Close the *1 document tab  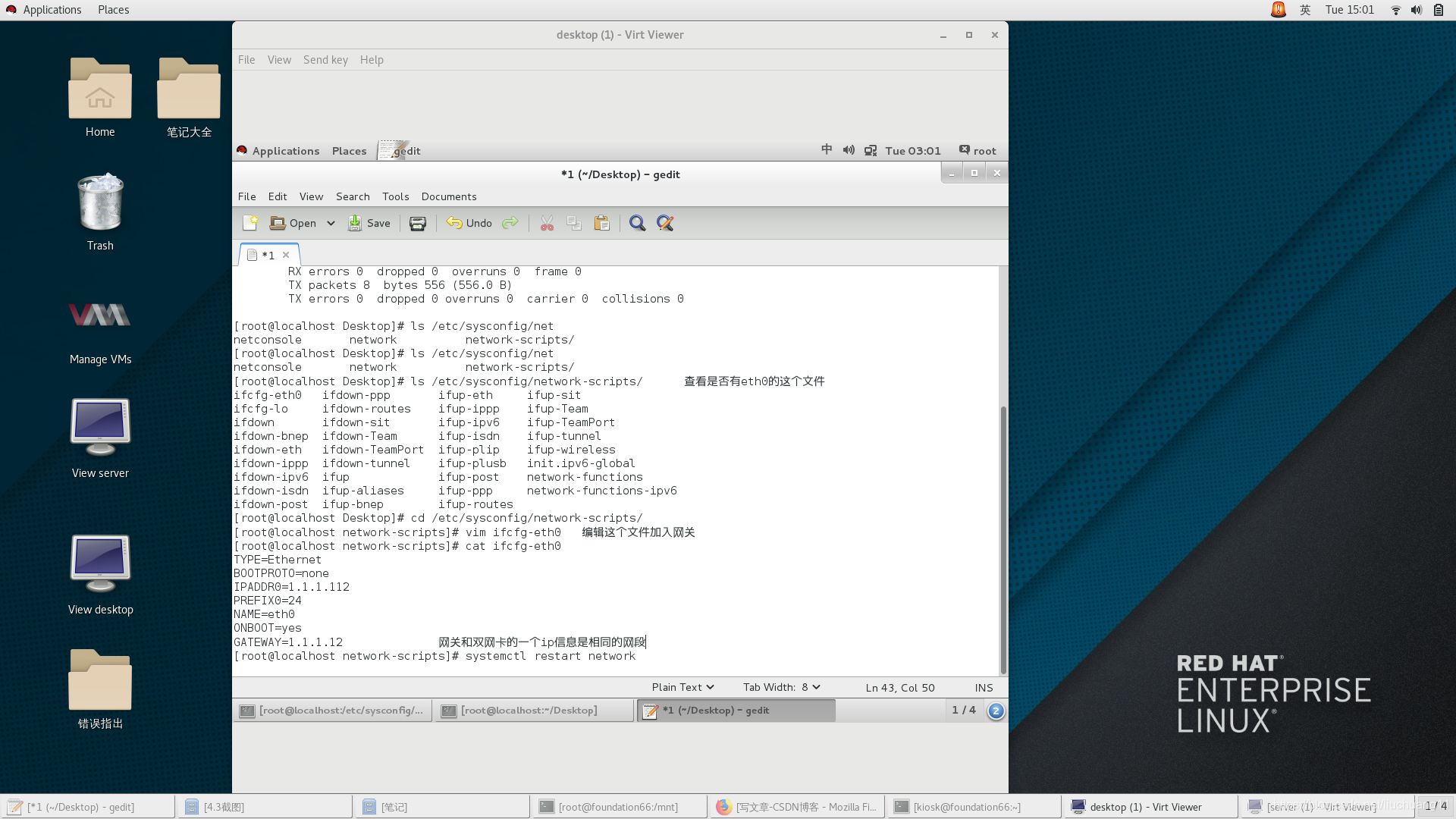pos(286,255)
